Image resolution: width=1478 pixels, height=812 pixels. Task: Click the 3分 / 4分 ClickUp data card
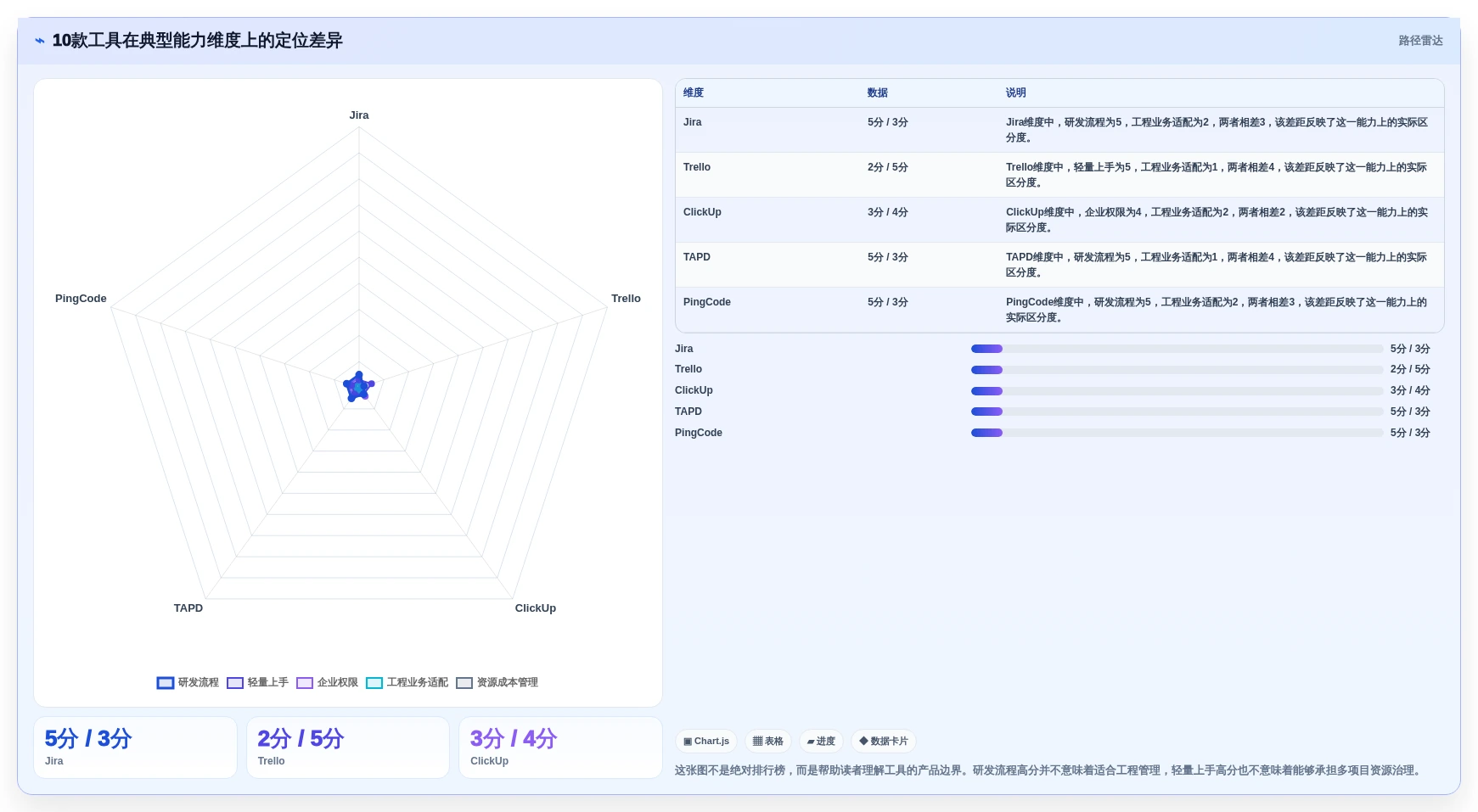tap(560, 748)
